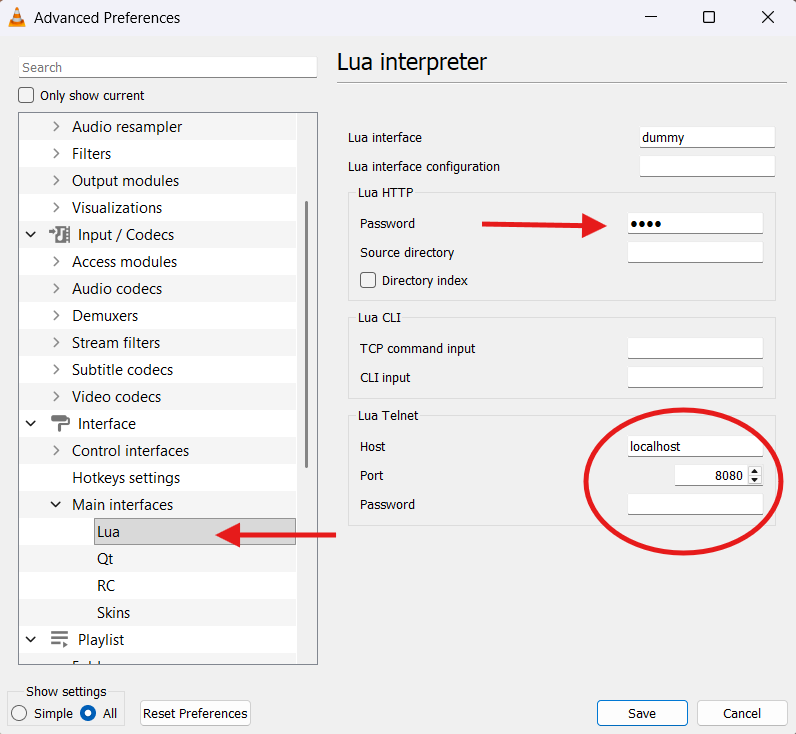Screen dimensions: 796x734
Task: Enable the Directory index checkbox
Action: (x=368, y=280)
